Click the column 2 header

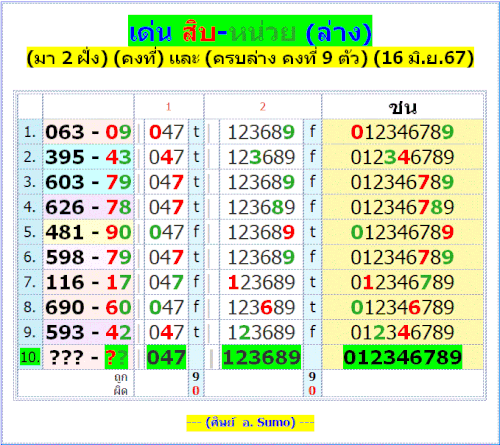(263, 107)
